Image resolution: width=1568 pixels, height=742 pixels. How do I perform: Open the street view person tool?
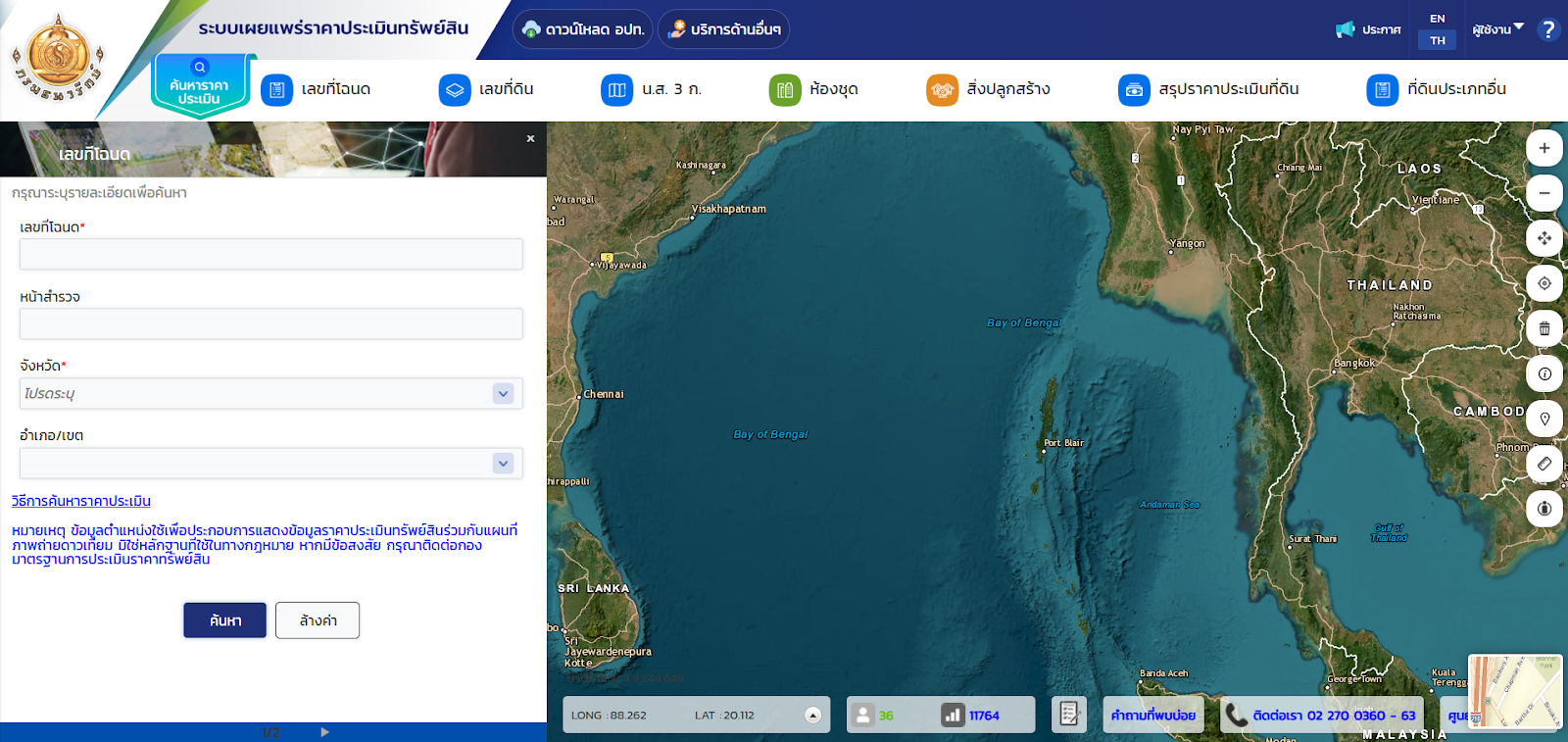click(1543, 509)
